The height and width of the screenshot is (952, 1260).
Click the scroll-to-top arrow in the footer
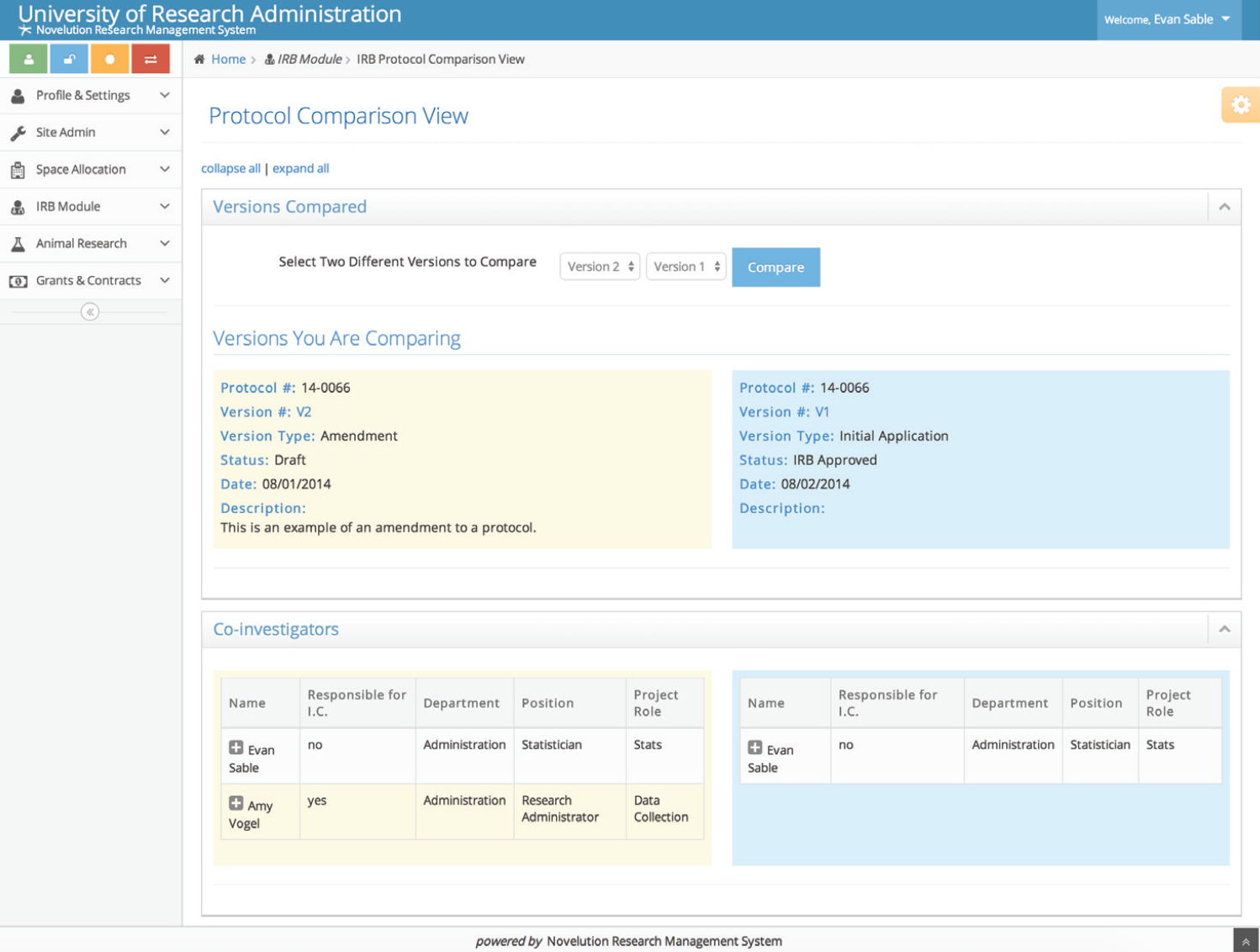(1246, 941)
